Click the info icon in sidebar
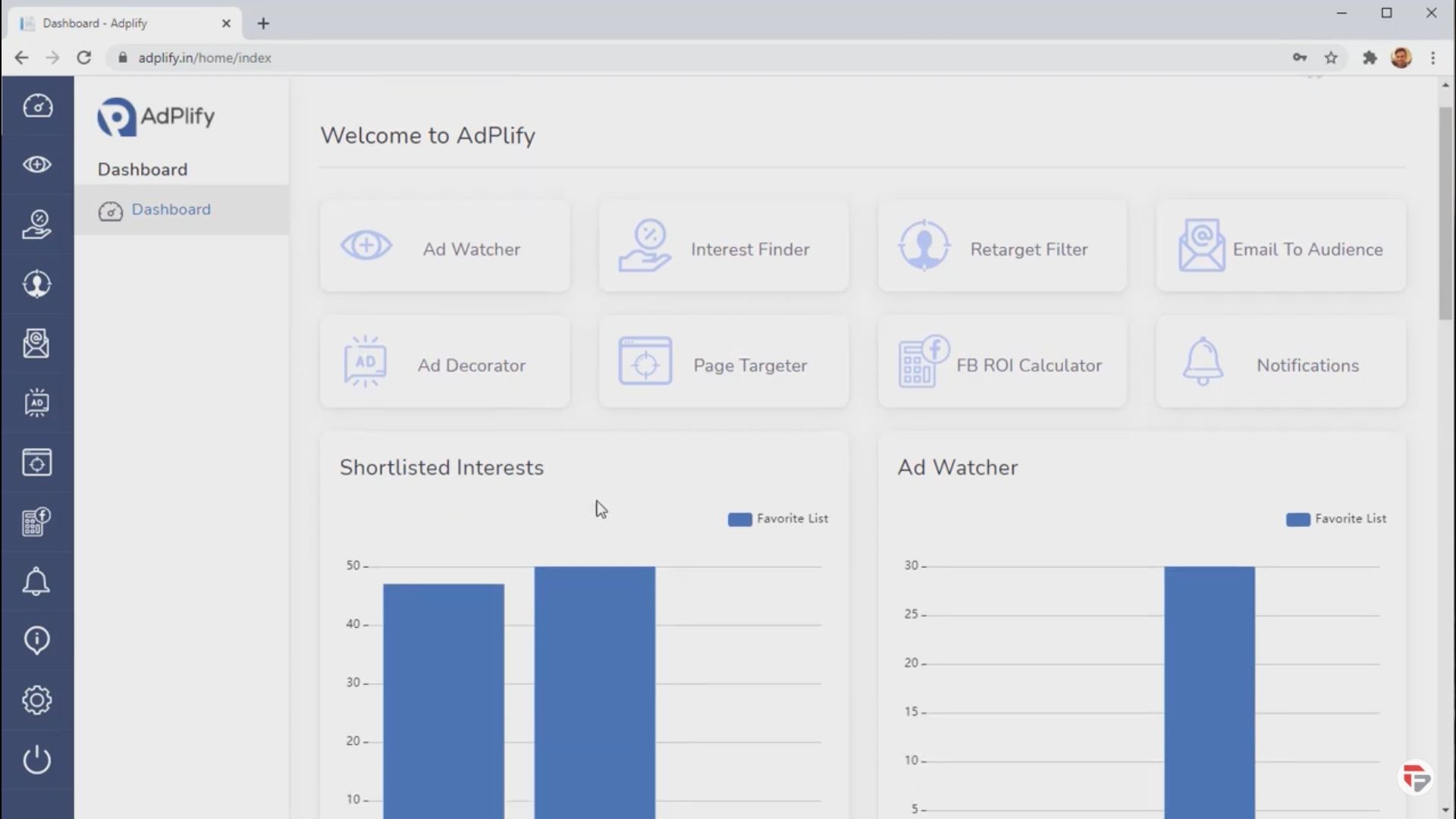The width and height of the screenshot is (1456, 819). pos(36,641)
